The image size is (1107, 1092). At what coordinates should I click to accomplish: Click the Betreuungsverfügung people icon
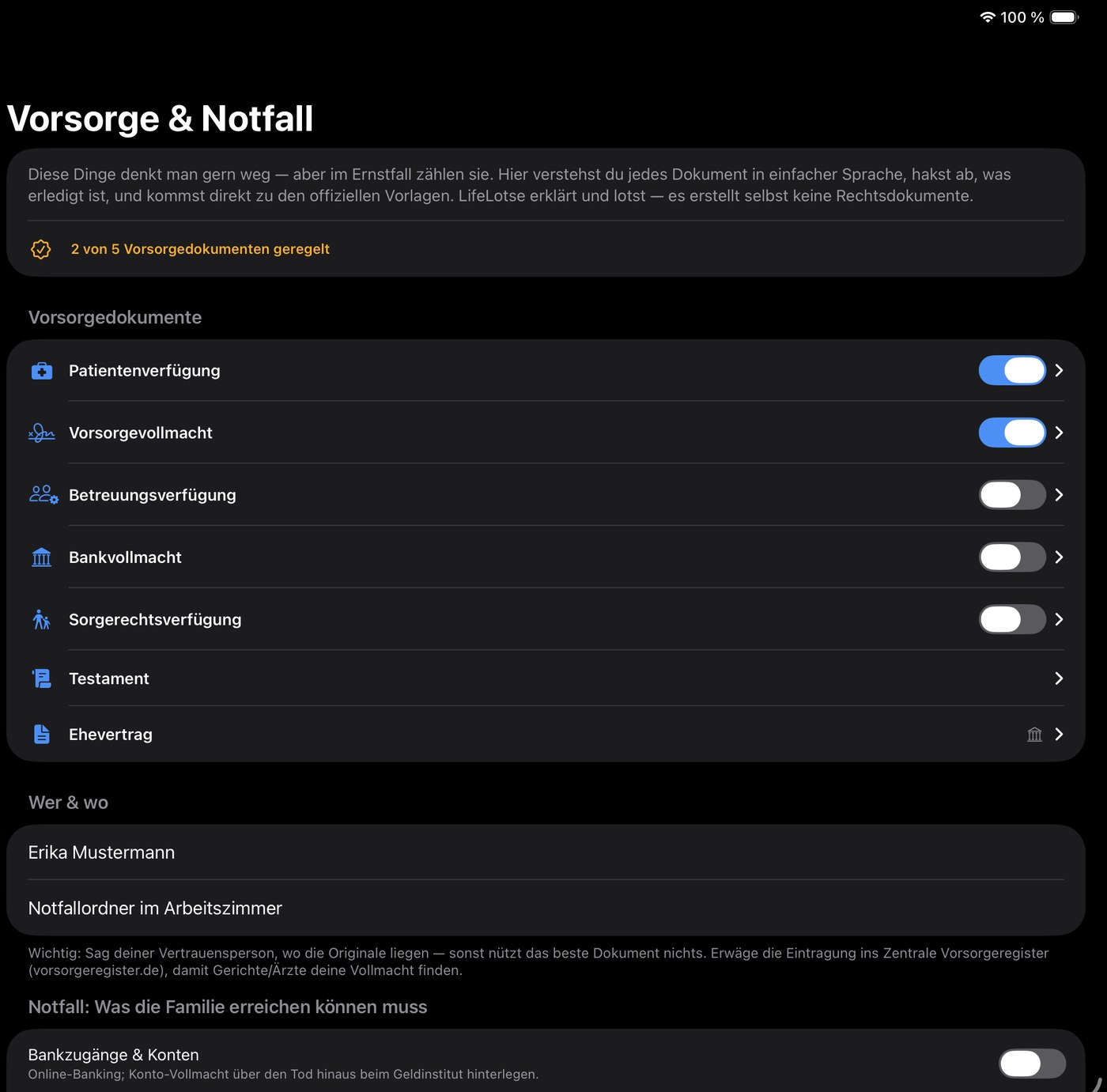point(43,495)
